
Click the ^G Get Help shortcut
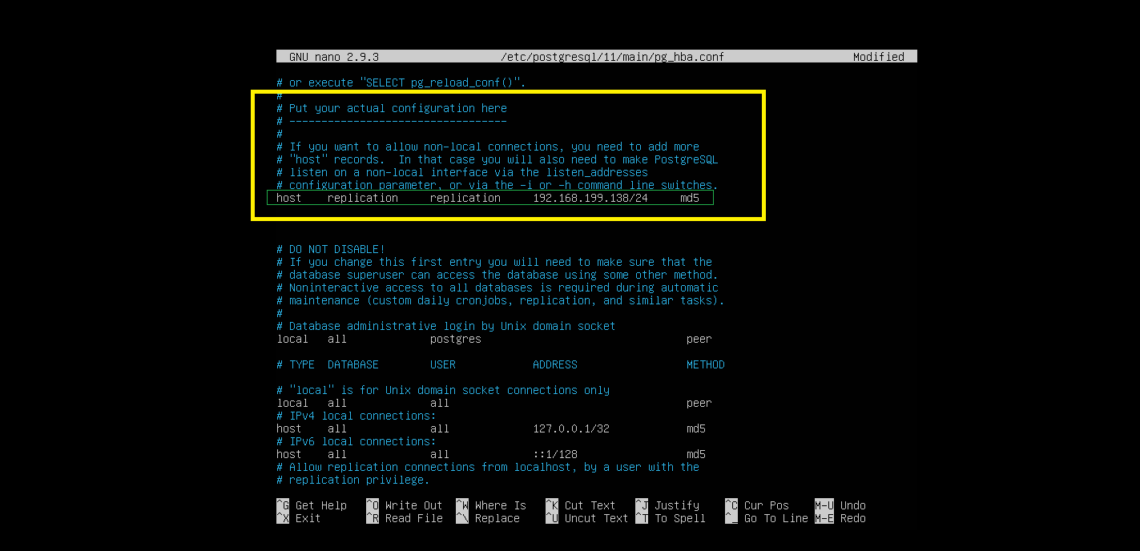click(312, 505)
